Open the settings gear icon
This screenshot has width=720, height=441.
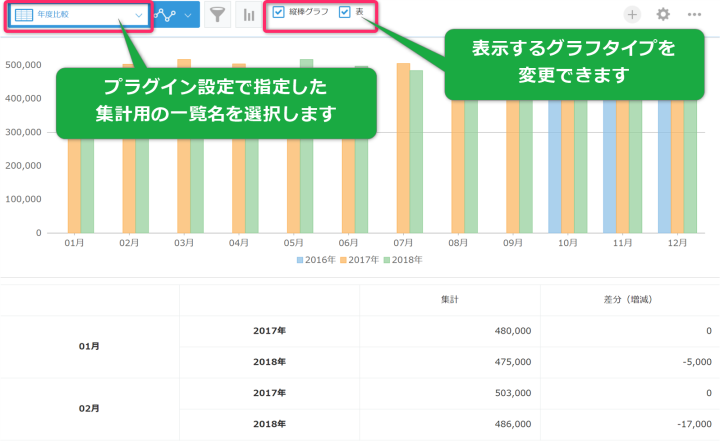663,14
